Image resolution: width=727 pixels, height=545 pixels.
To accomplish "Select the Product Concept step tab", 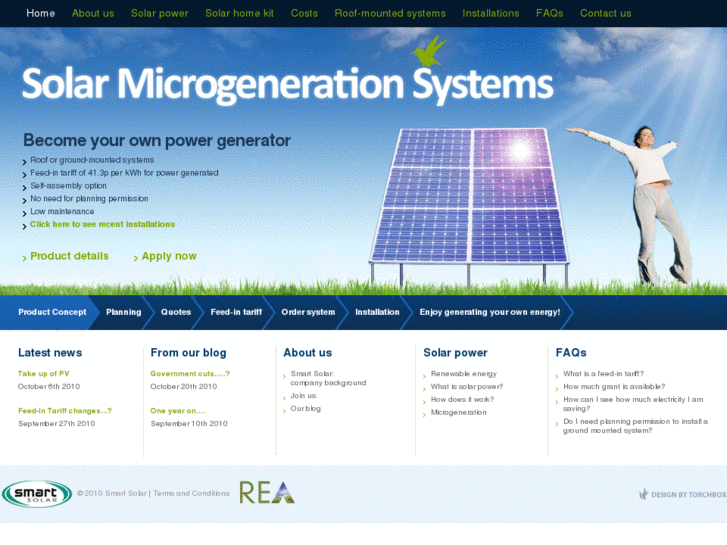I will pyautogui.click(x=52, y=312).
